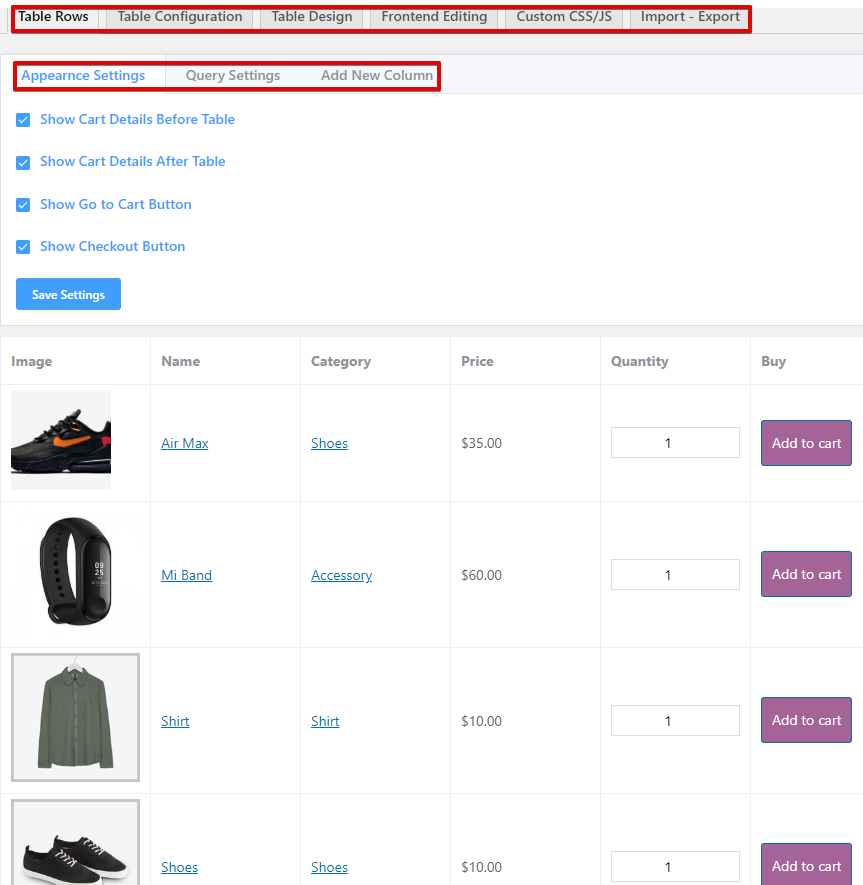
Task: Click the $35.00 price cell
Action: point(481,443)
